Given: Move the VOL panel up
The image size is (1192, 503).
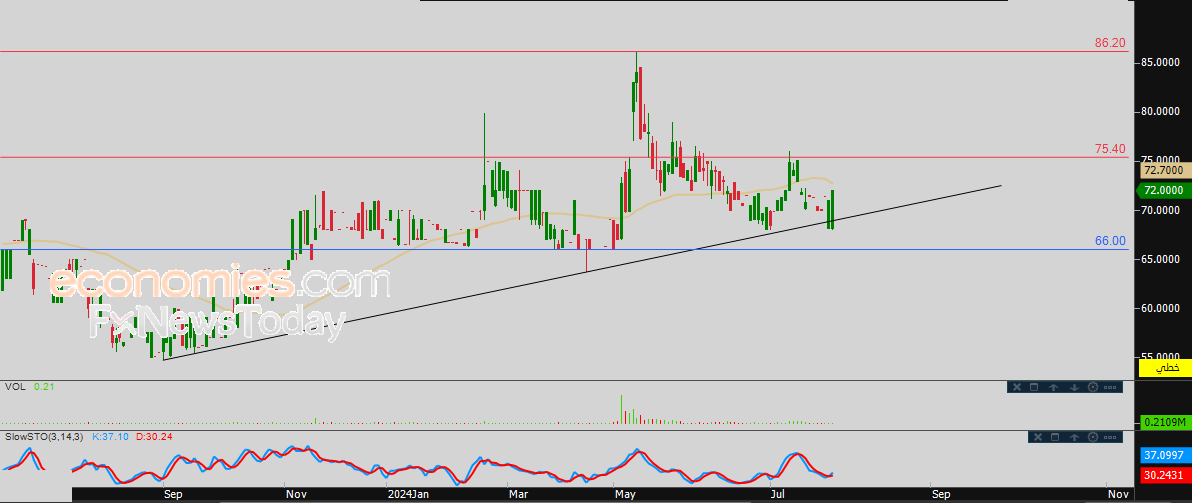Looking at the screenshot, I should tap(1054, 387).
